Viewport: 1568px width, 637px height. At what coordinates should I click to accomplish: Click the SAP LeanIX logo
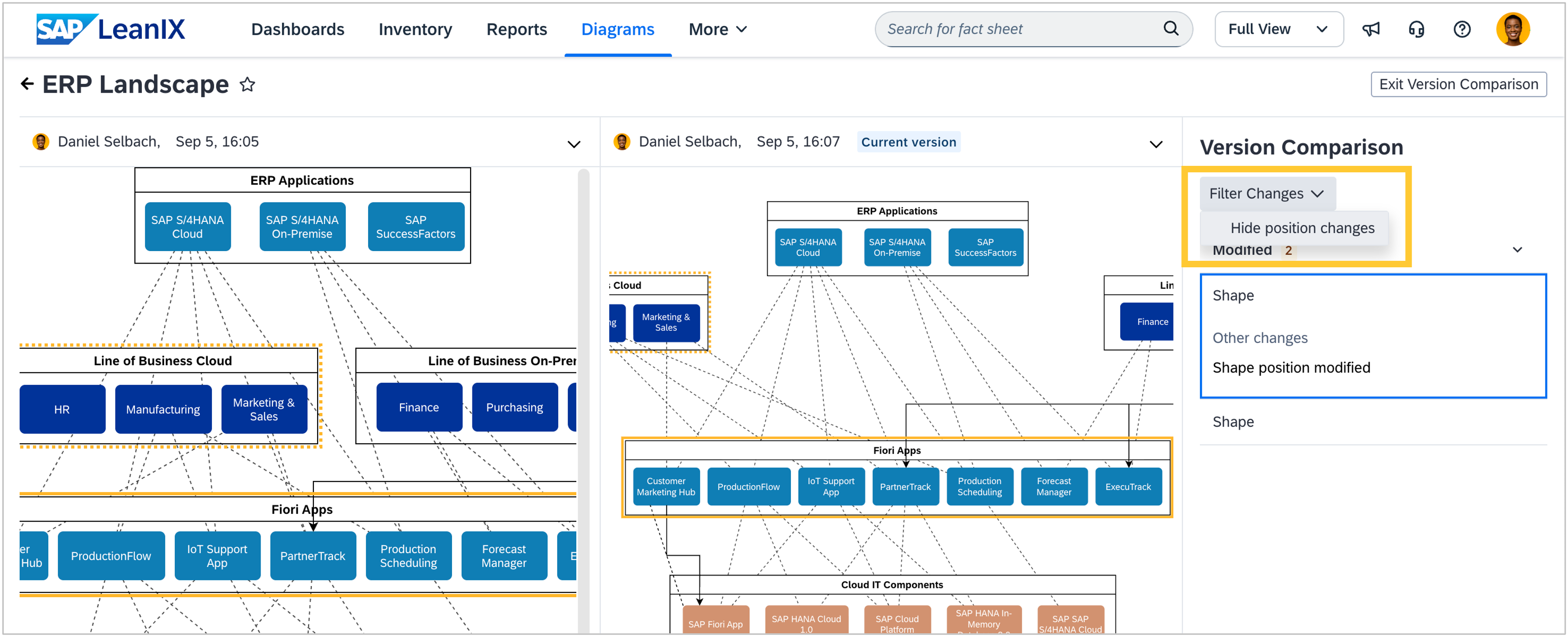110,29
